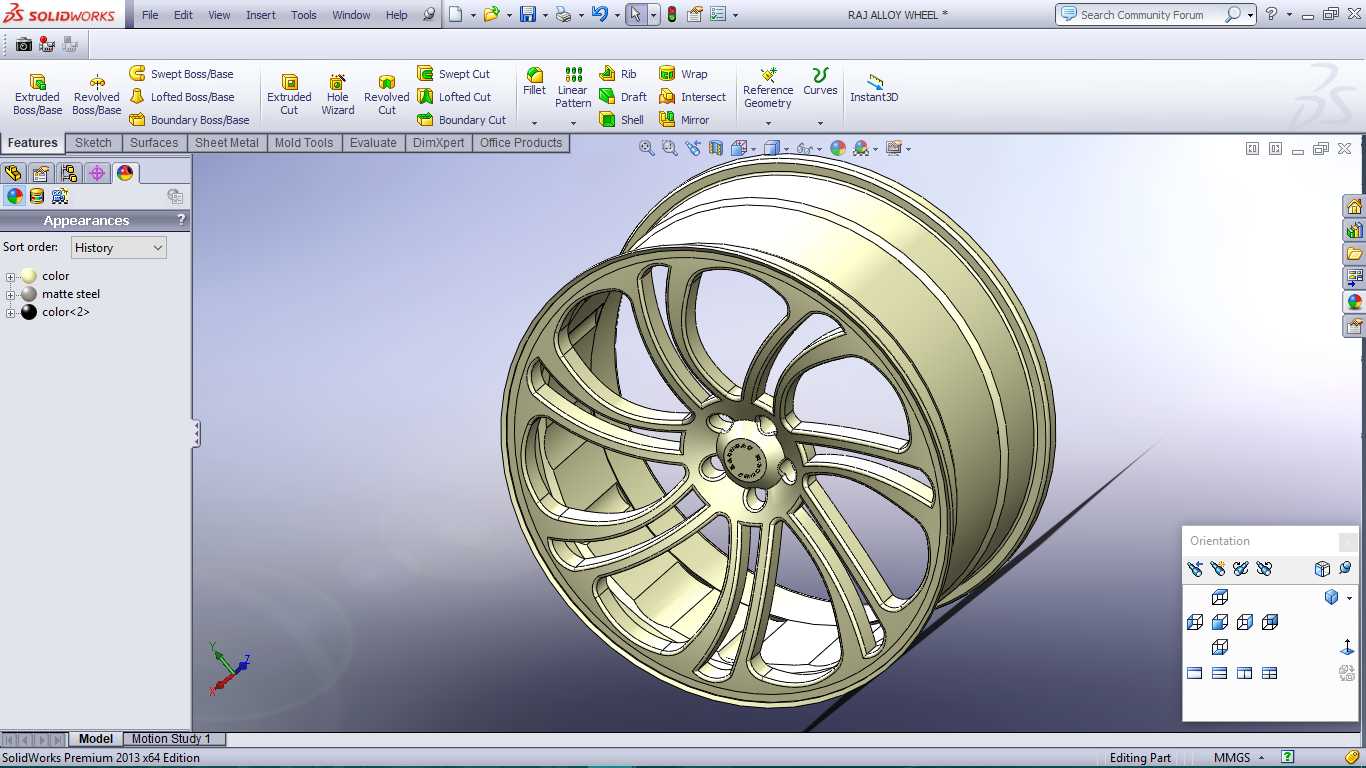
Task: Select the Intersect feature
Action: [692, 97]
